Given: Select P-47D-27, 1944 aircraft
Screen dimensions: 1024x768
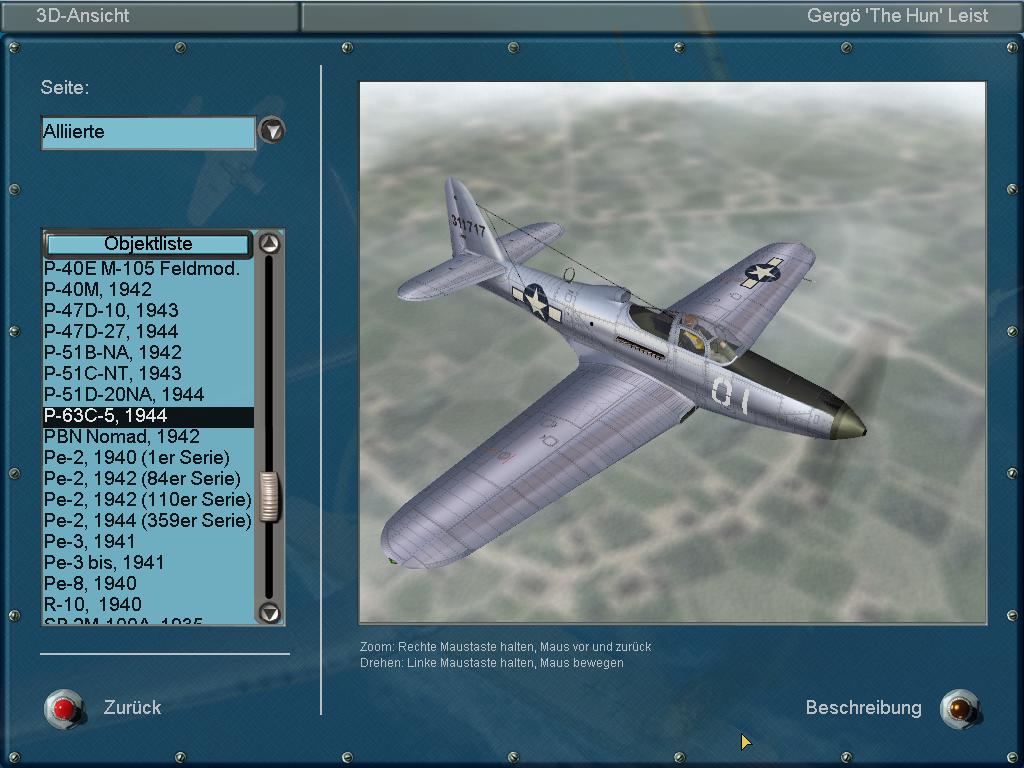Looking at the screenshot, I should click(x=148, y=331).
